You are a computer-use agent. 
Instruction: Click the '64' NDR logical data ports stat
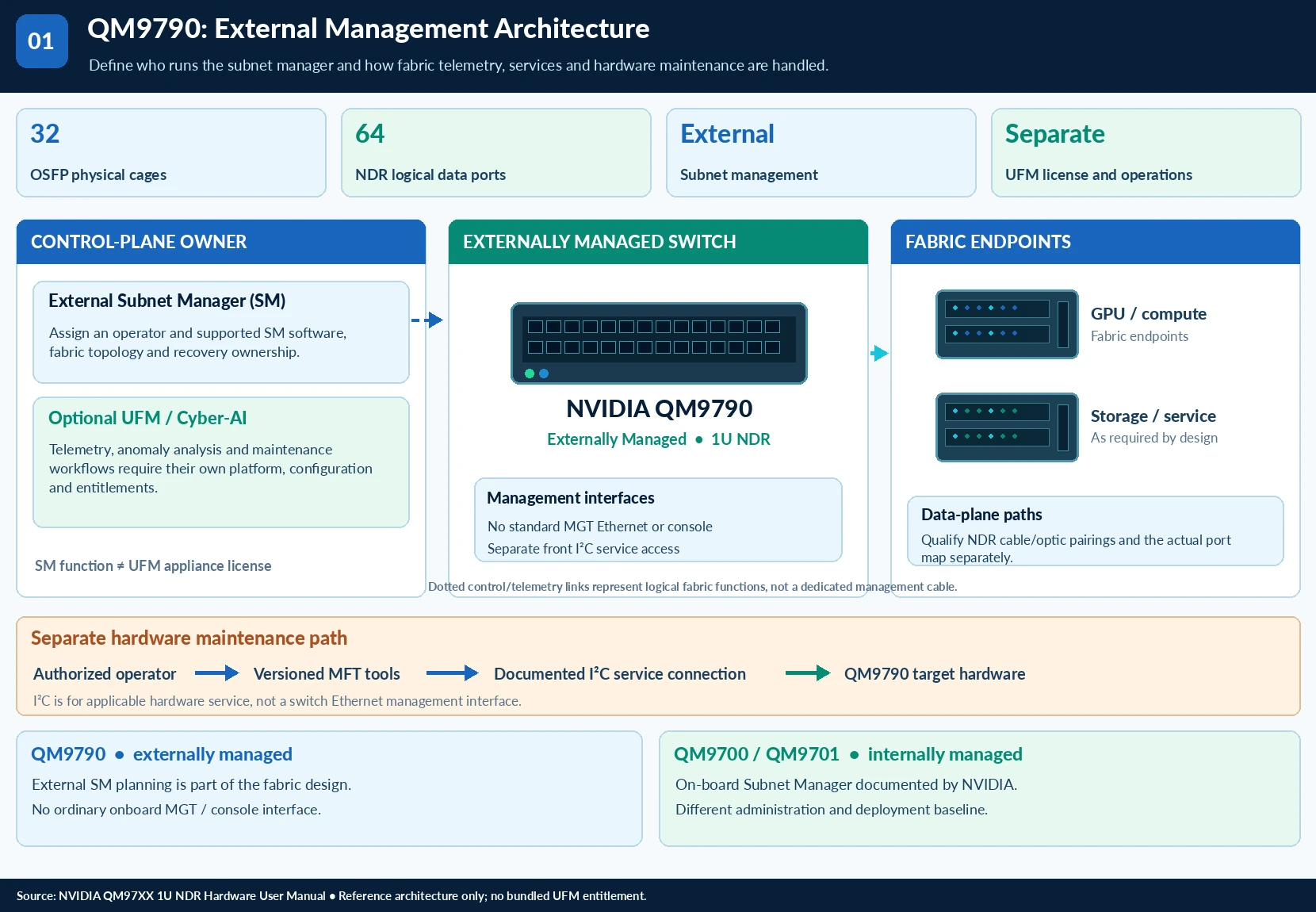tap(496, 152)
